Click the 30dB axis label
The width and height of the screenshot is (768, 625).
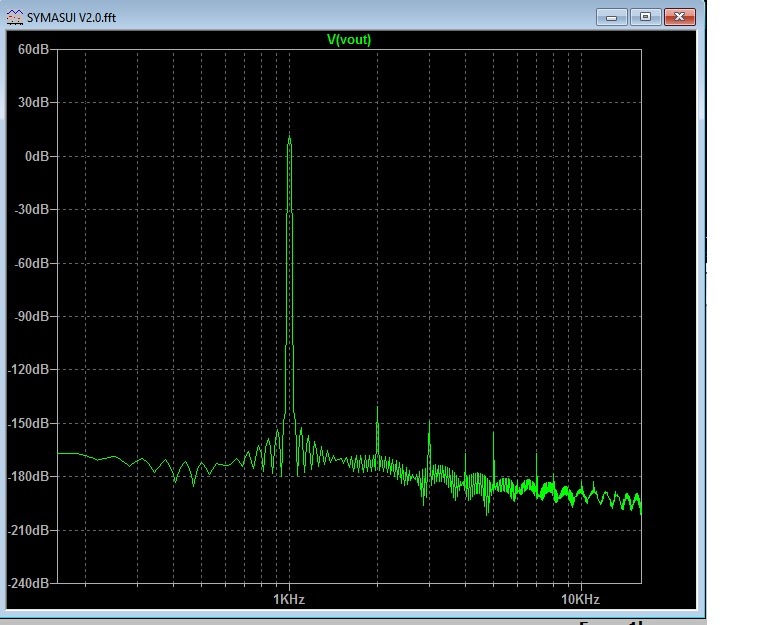point(33,102)
